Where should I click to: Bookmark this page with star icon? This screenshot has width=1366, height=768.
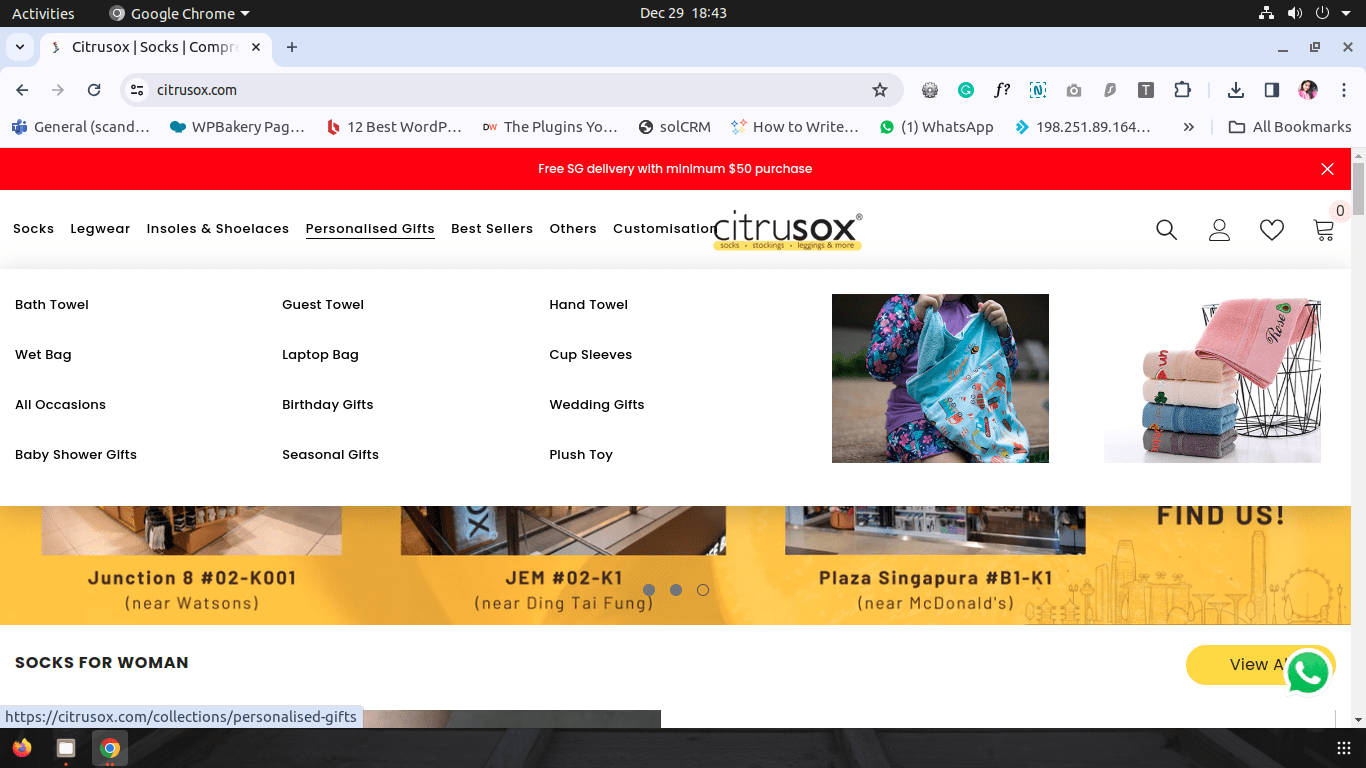[x=880, y=90]
